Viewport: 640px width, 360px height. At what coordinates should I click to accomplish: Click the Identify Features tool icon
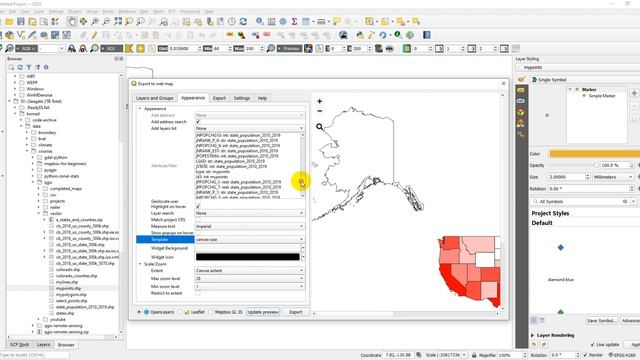(x=260, y=22)
